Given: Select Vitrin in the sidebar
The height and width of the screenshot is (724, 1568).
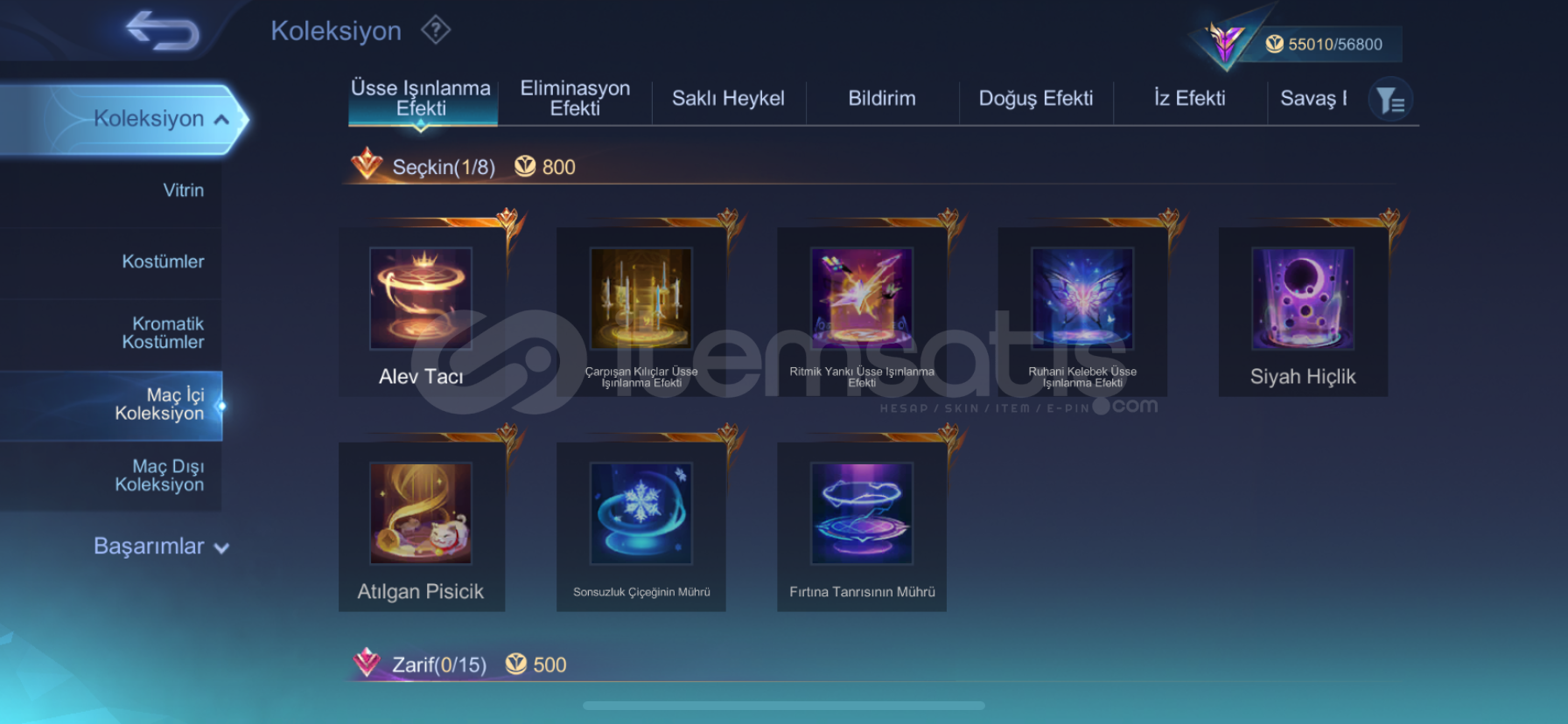Looking at the screenshot, I should click(x=183, y=191).
